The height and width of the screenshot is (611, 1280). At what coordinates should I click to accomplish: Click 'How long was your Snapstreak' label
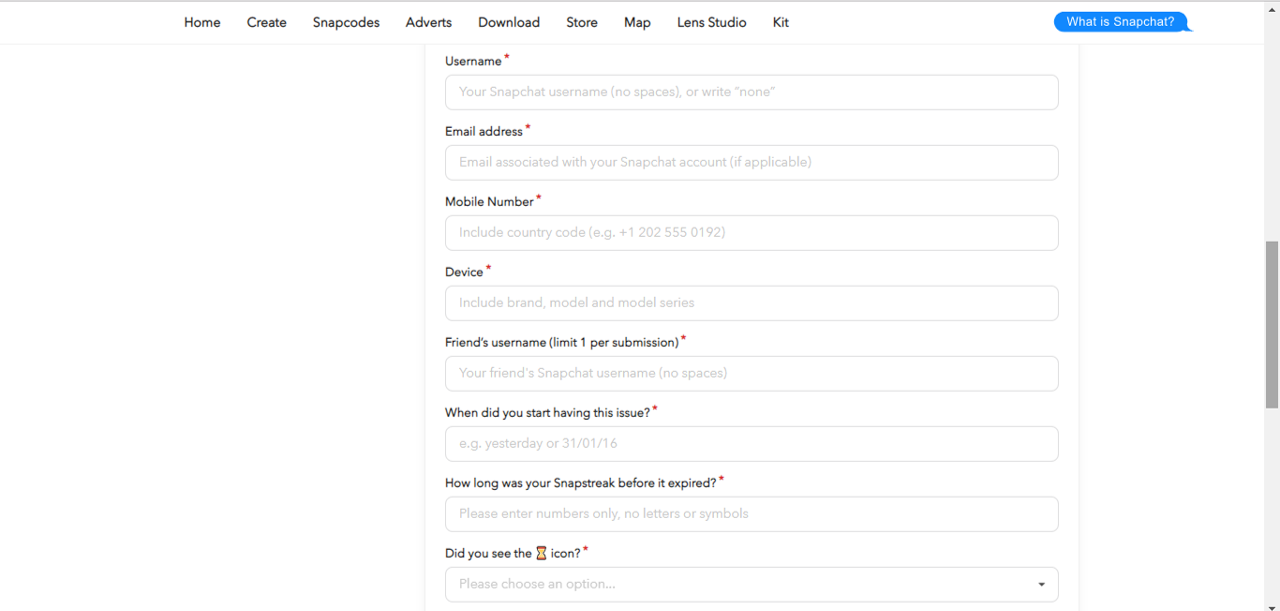[581, 483]
